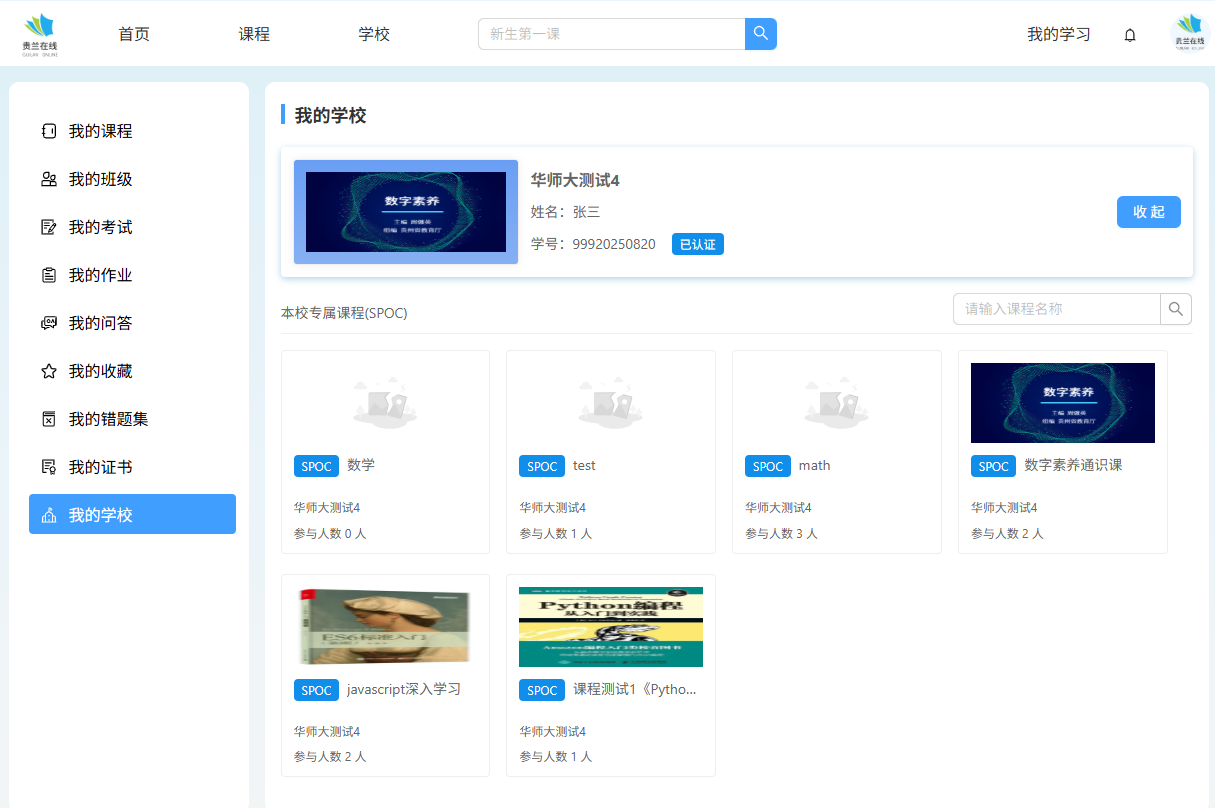This screenshot has height=808, width=1215.
Task: Switch to the 学校 navigation tab
Action: click(374, 34)
